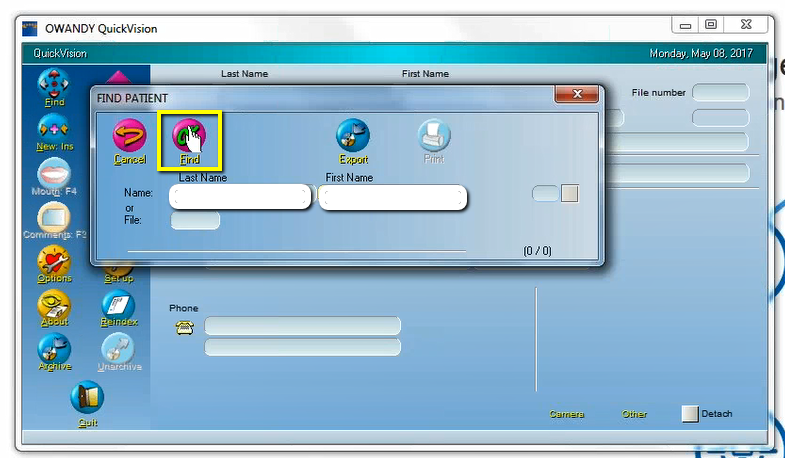Open the Camera link

[566, 414]
